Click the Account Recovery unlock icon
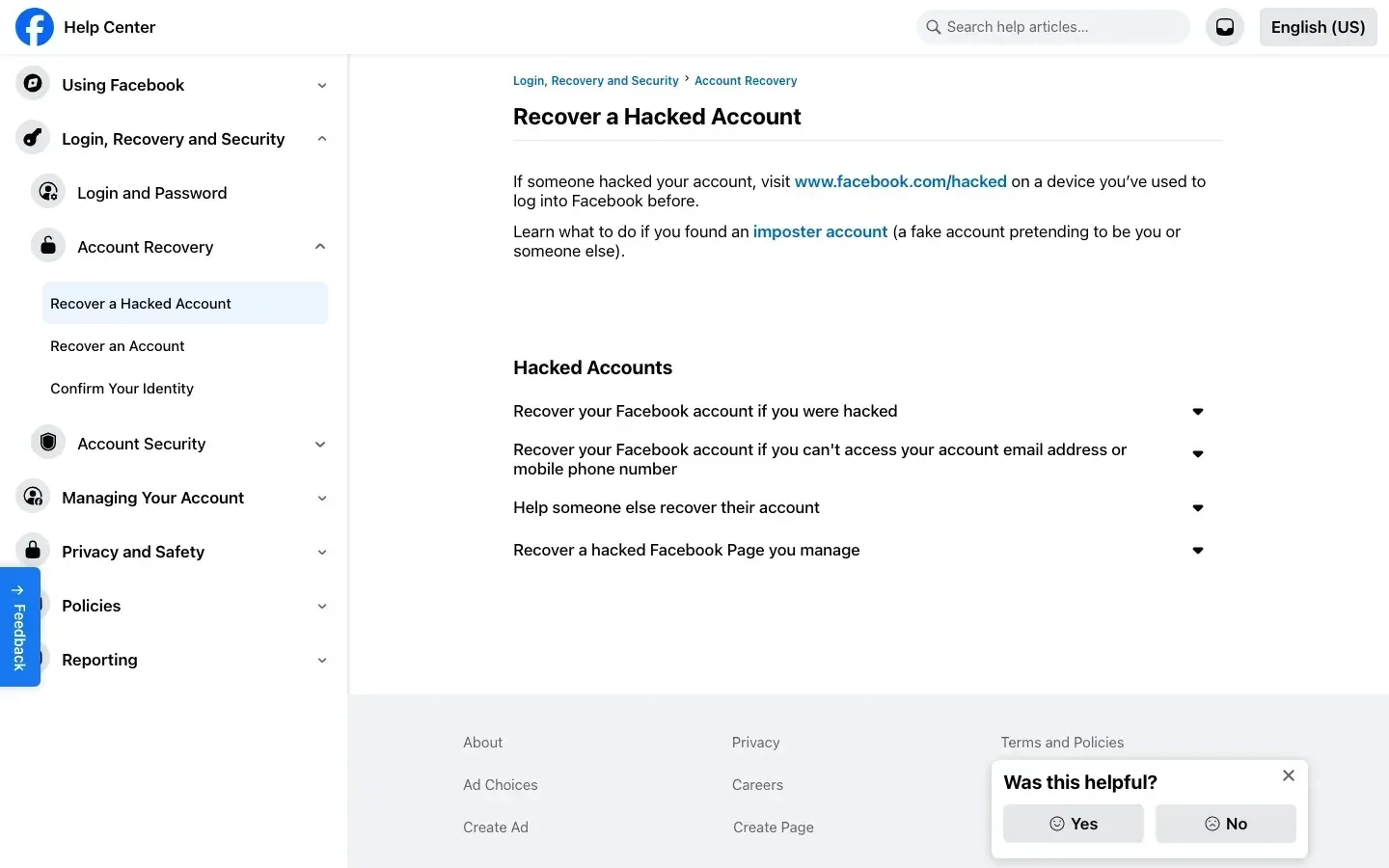Screen dimensions: 1389x868 tap(48, 246)
